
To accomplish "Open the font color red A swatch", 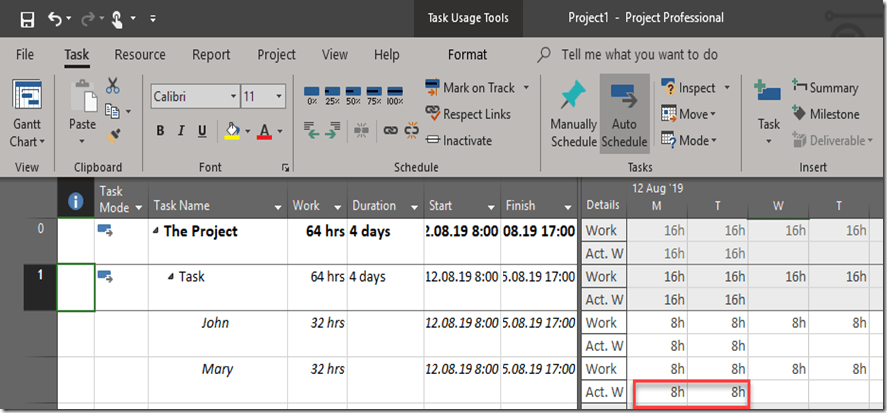I will tap(264, 131).
